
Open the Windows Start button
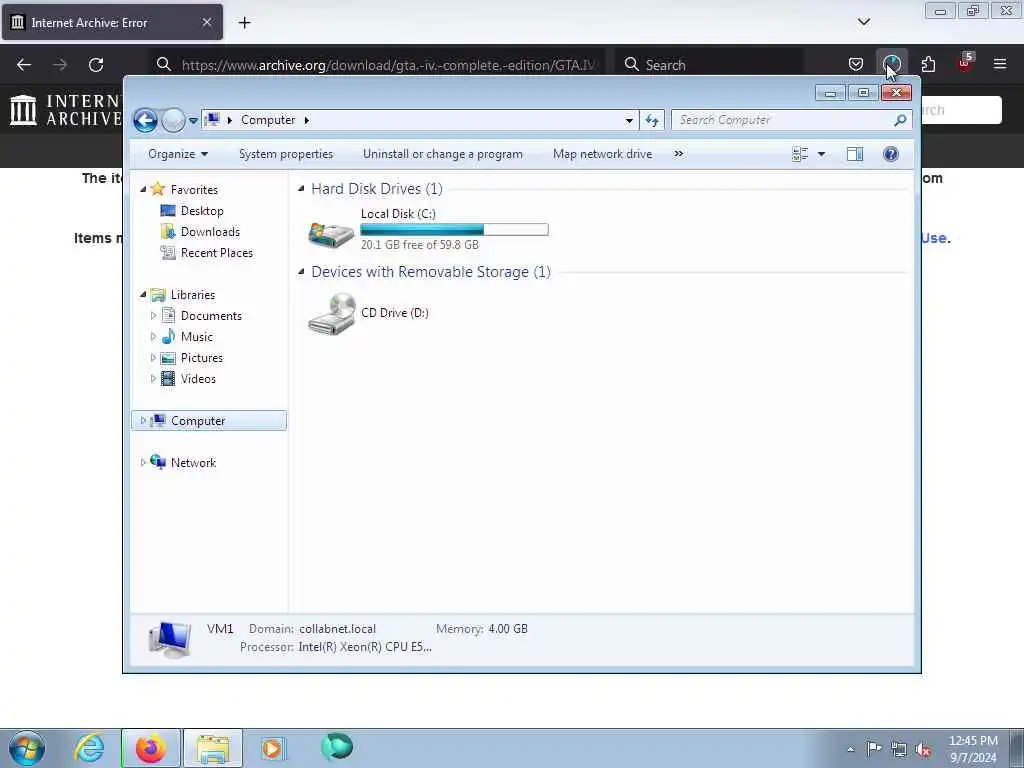pyautogui.click(x=27, y=748)
